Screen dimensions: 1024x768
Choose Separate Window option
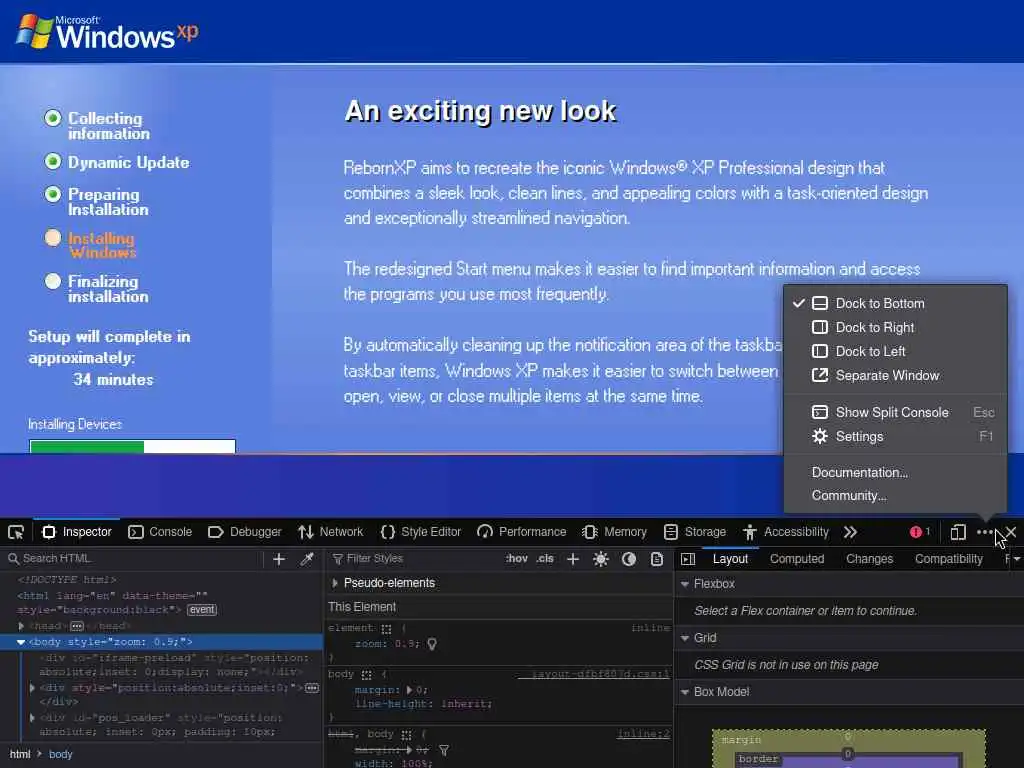click(895, 376)
